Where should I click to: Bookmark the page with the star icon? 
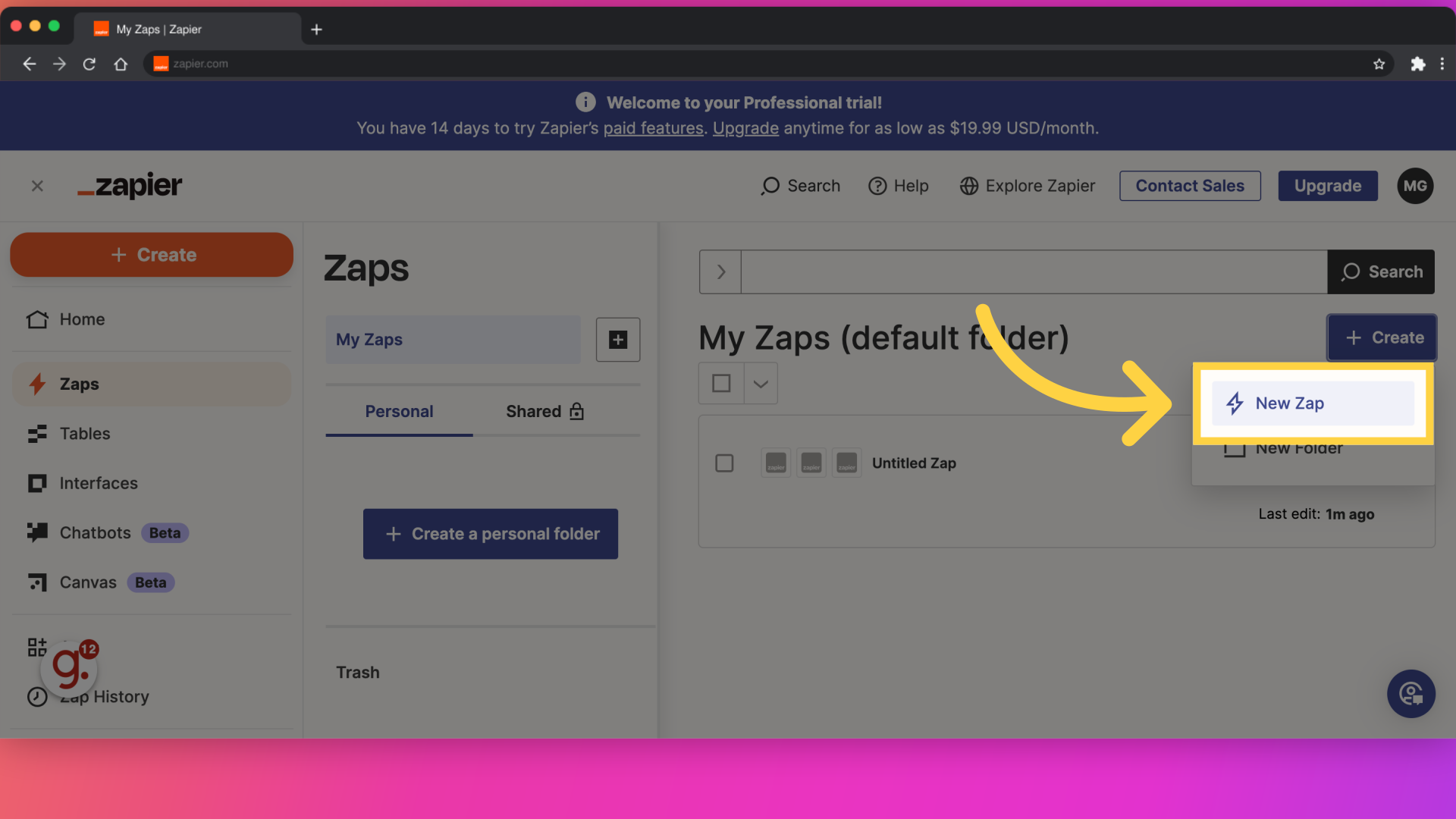pos(1379,64)
